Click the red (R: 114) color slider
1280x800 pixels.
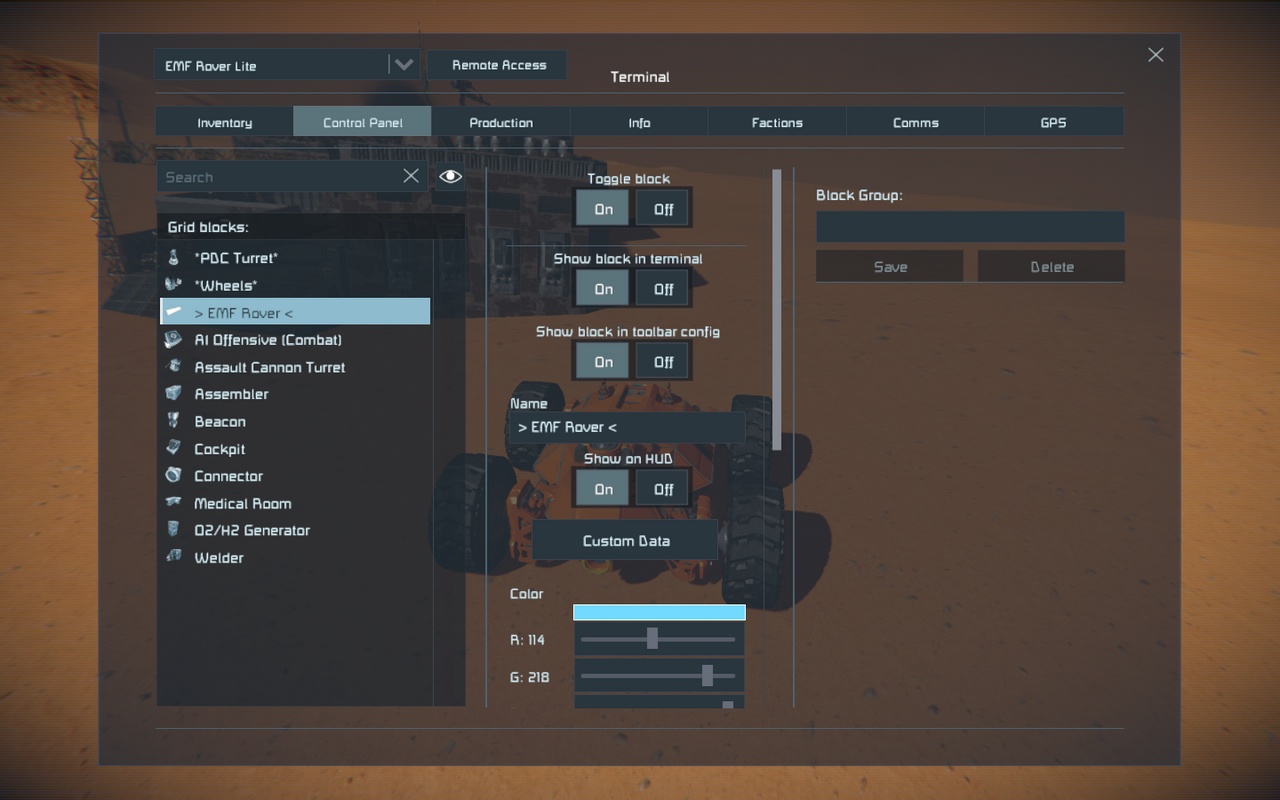[x=659, y=639]
